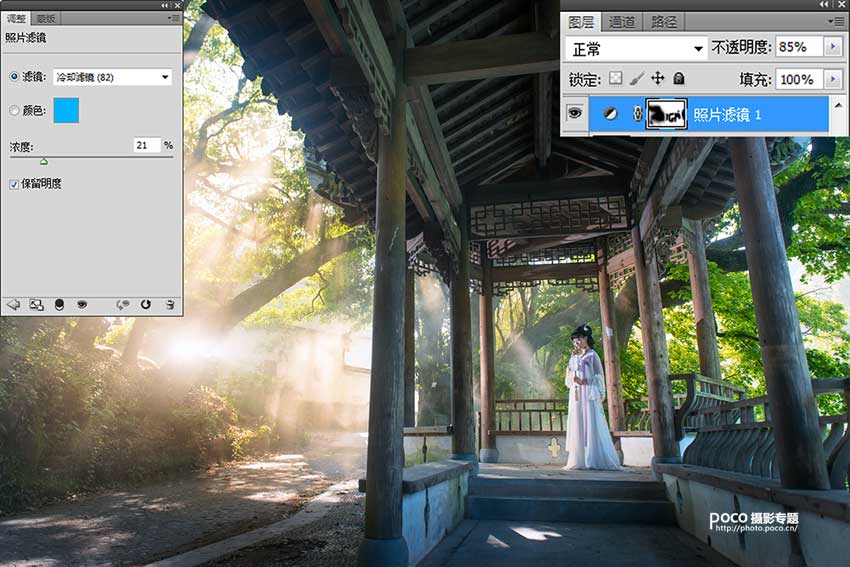Click the reset adjustment defaults icon

[x=146, y=304]
